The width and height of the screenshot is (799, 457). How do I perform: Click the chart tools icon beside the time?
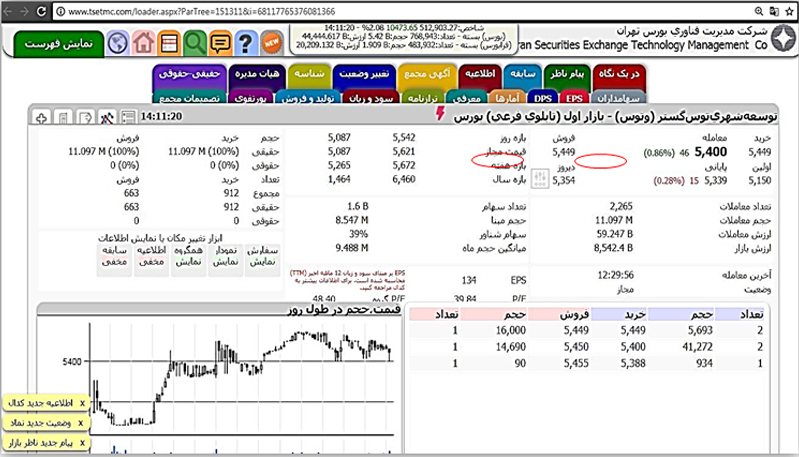pyautogui.click(x=109, y=118)
